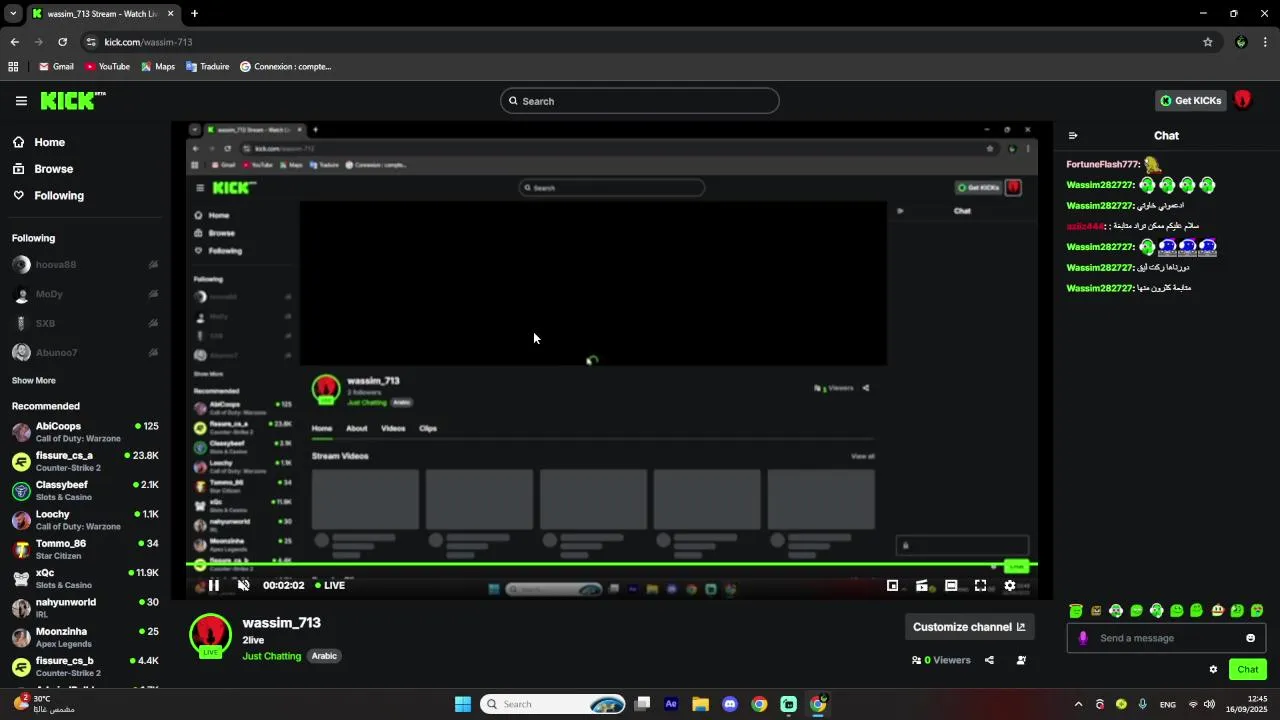Expand Show More followed channels
1280x720 pixels.
34,381
